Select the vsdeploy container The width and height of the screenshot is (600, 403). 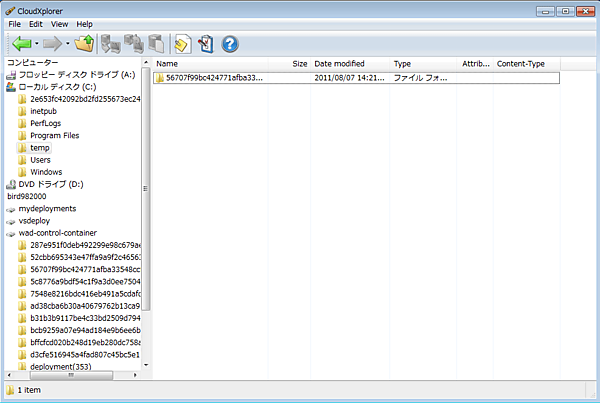[28, 221]
